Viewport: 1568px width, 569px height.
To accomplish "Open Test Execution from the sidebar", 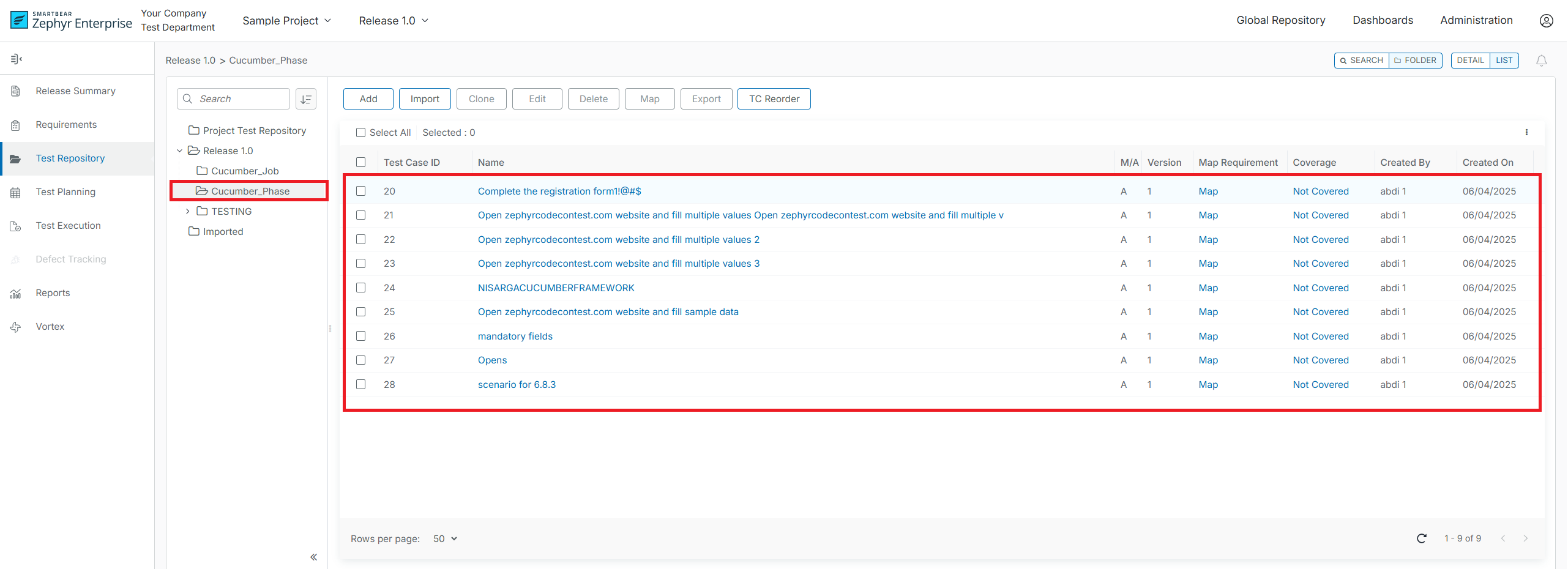I will tap(68, 225).
